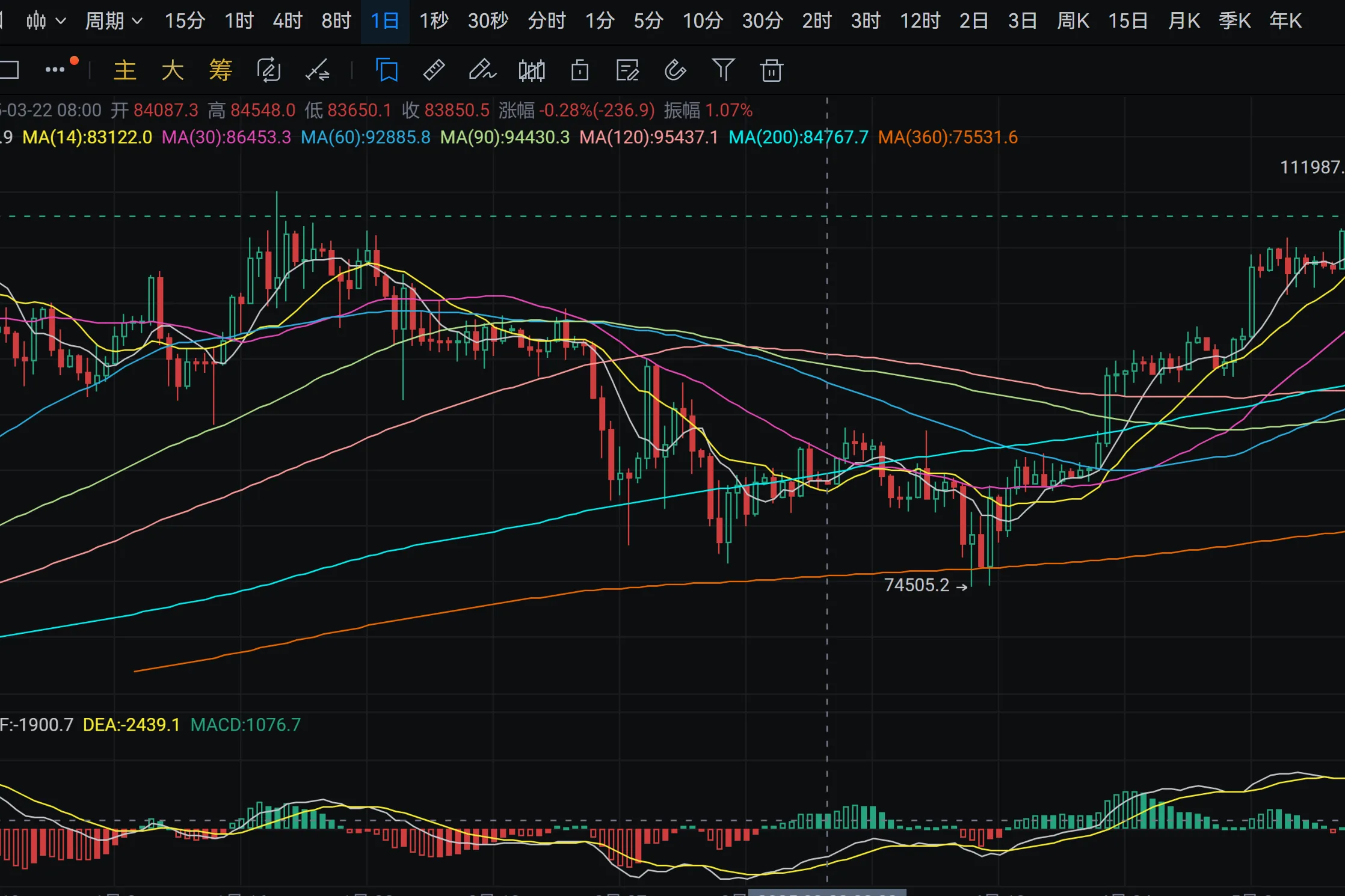This screenshot has width=1345, height=896.
Task: Choose the 1分 interval
Action: [x=600, y=21]
